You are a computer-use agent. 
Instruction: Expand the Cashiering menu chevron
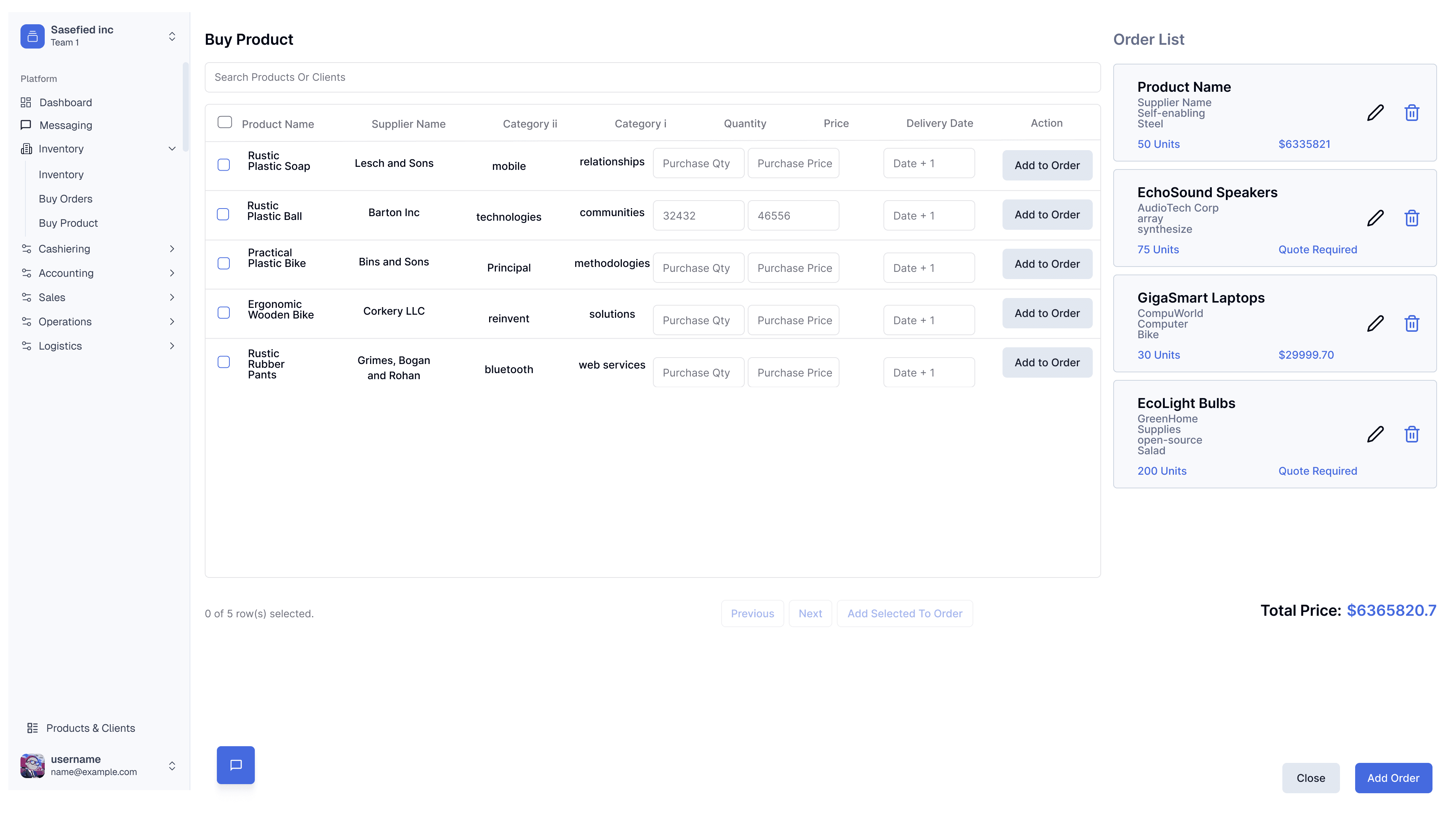[x=172, y=249]
